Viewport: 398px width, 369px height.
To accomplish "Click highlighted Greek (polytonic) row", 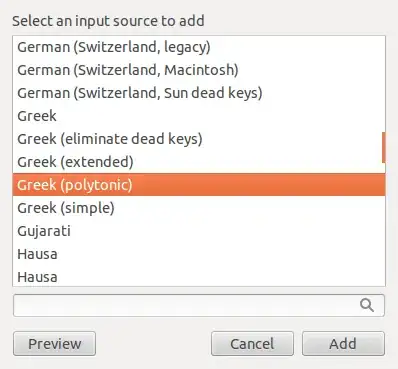I will click(199, 185).
